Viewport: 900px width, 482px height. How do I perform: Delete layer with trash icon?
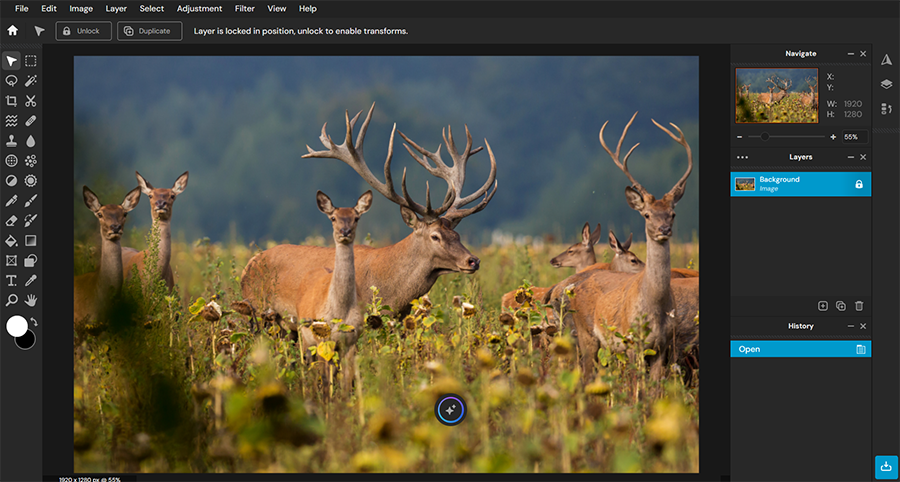point(859,306)
